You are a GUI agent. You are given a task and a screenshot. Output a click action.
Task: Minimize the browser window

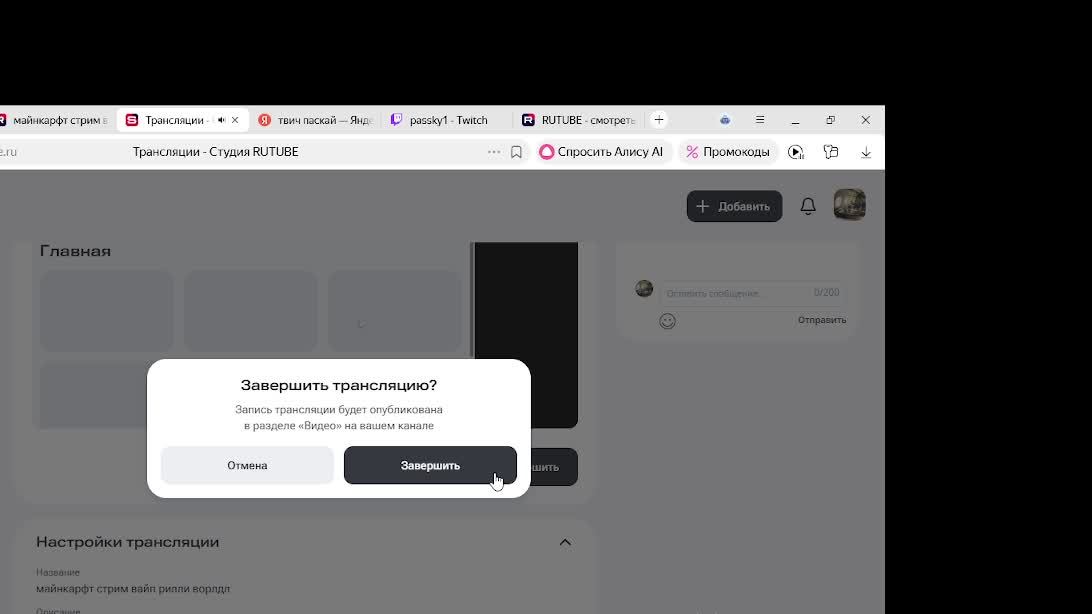795,120
